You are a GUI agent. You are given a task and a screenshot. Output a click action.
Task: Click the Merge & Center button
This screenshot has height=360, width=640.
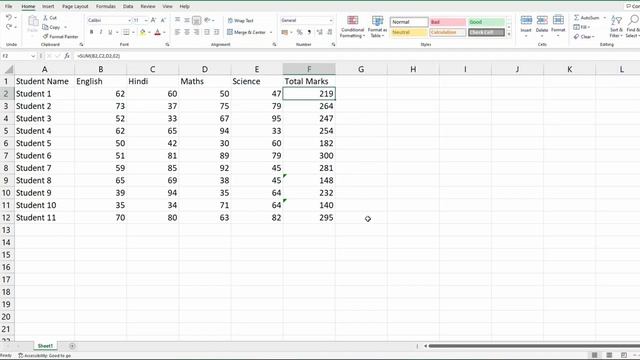point(247,32)
